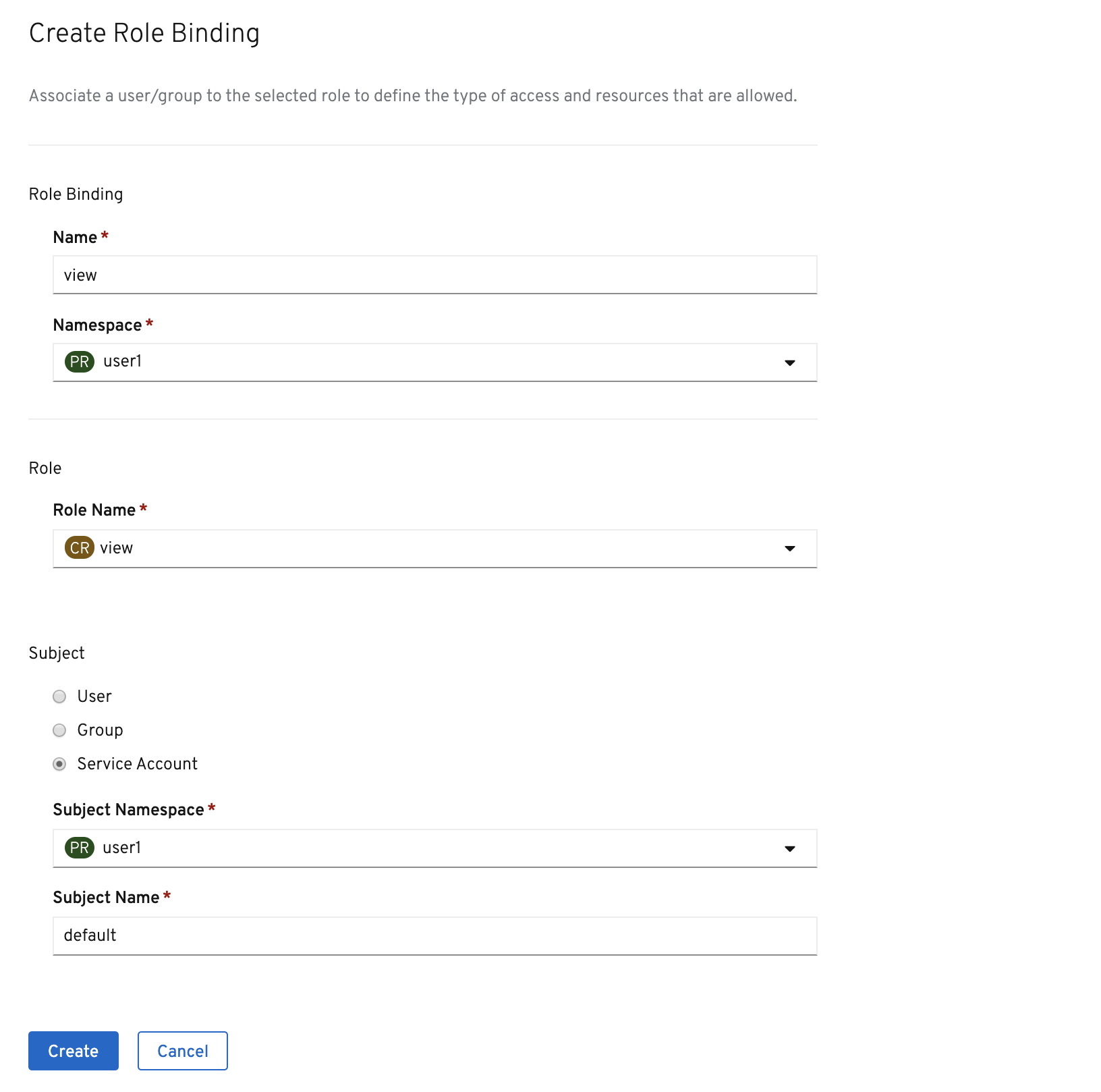Image resolution: width=1101 pixels, height=1092 pixels.
Task: Open the Namespace dropdown
Action: [435, 362]
